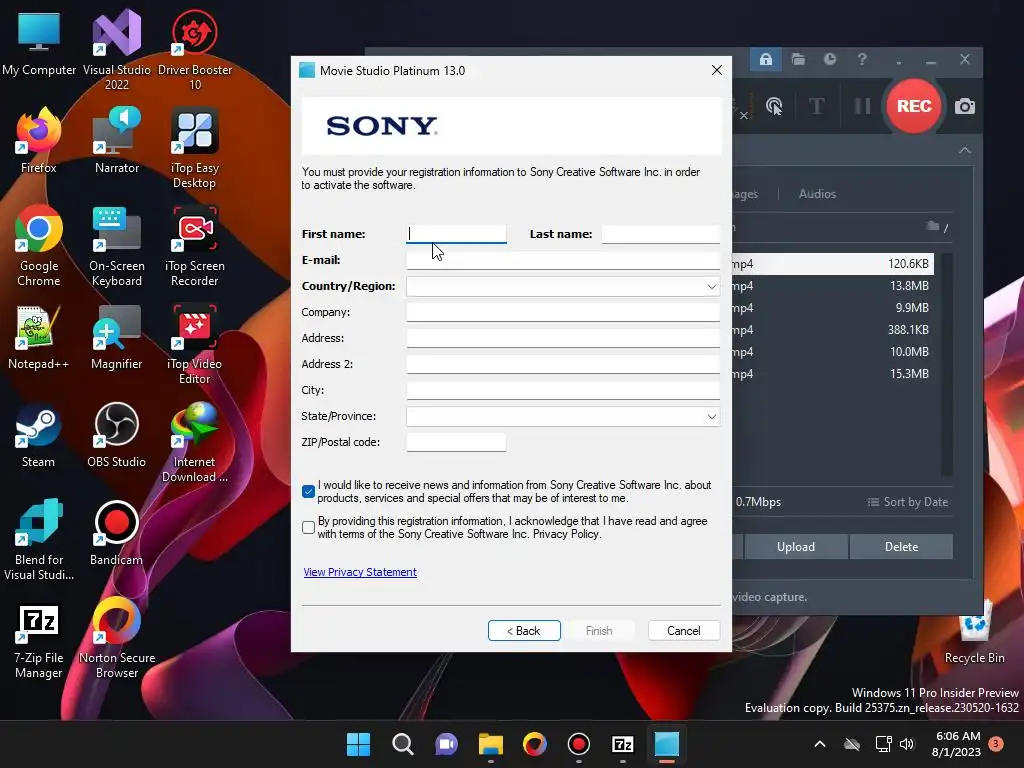Open Firefox desktop shortcut
Image resolution: width=1024 pixels, height=768 pixels.
click(39, 142)
